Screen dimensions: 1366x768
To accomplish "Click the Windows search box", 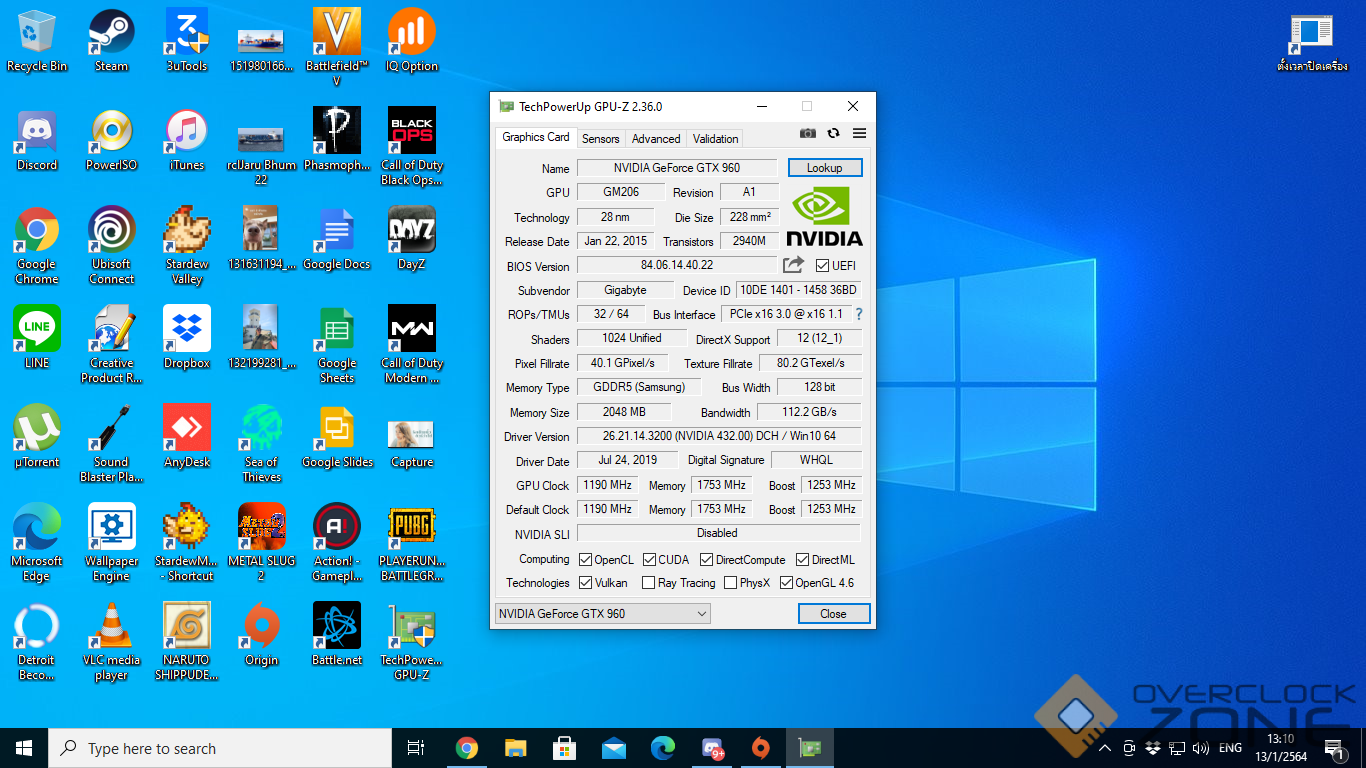I will (x=220, y=748).
